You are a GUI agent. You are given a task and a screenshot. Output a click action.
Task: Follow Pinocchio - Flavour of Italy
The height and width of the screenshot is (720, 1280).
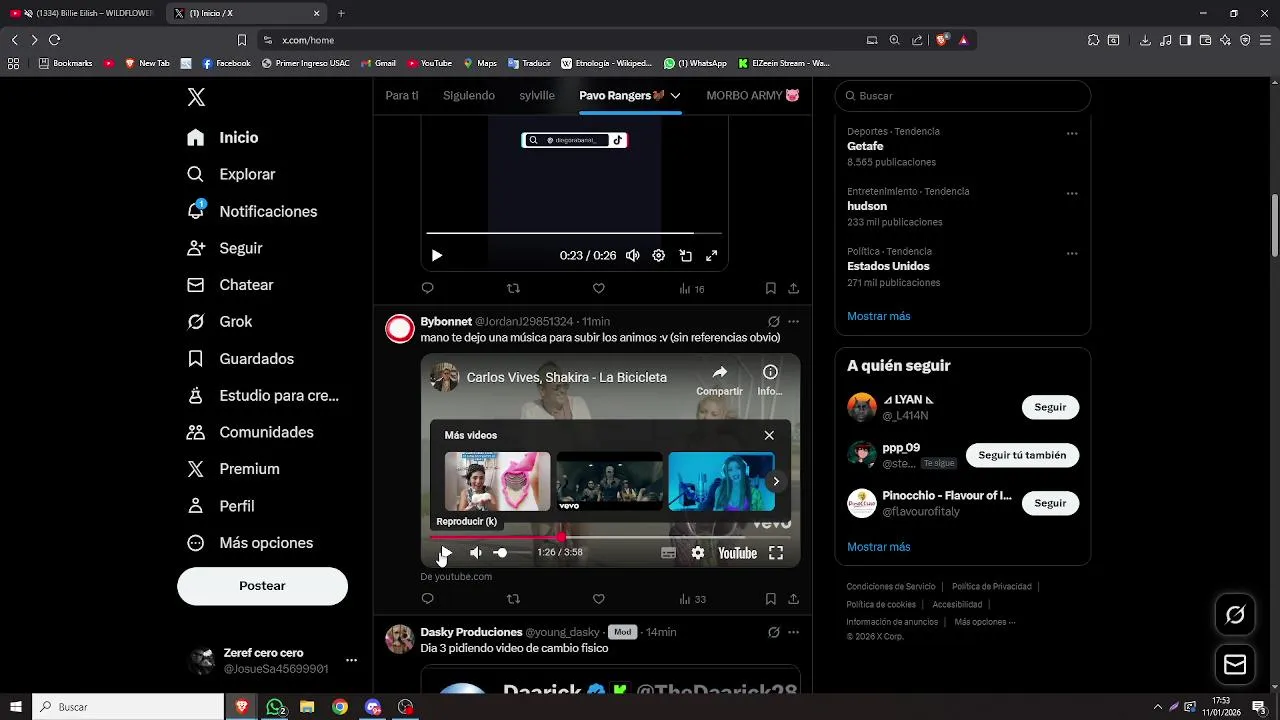pyautogui.click(x=1050, y=503)
